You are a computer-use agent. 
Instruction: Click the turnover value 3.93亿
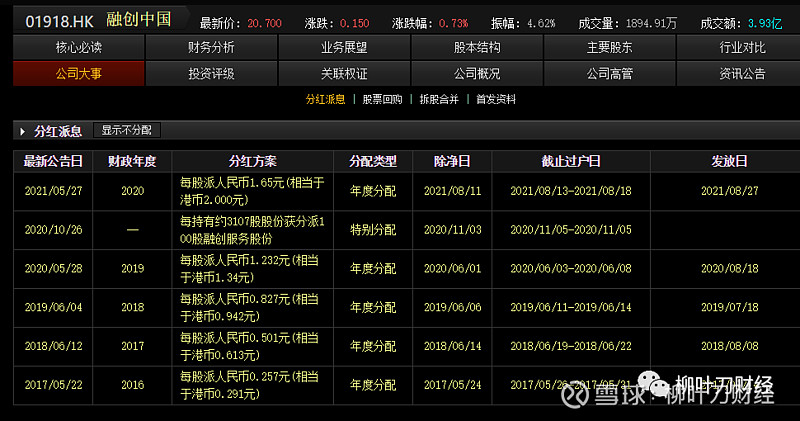765,23
